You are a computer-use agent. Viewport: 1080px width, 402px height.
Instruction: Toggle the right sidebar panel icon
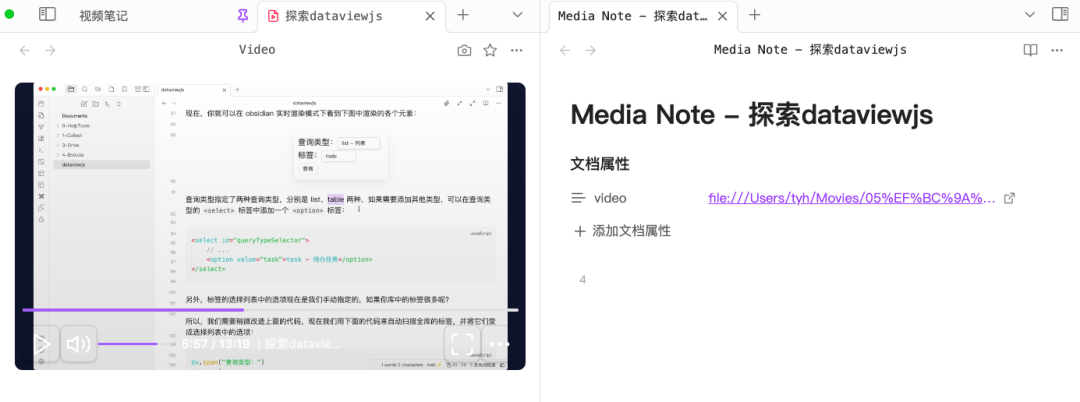coord(1060,14)
